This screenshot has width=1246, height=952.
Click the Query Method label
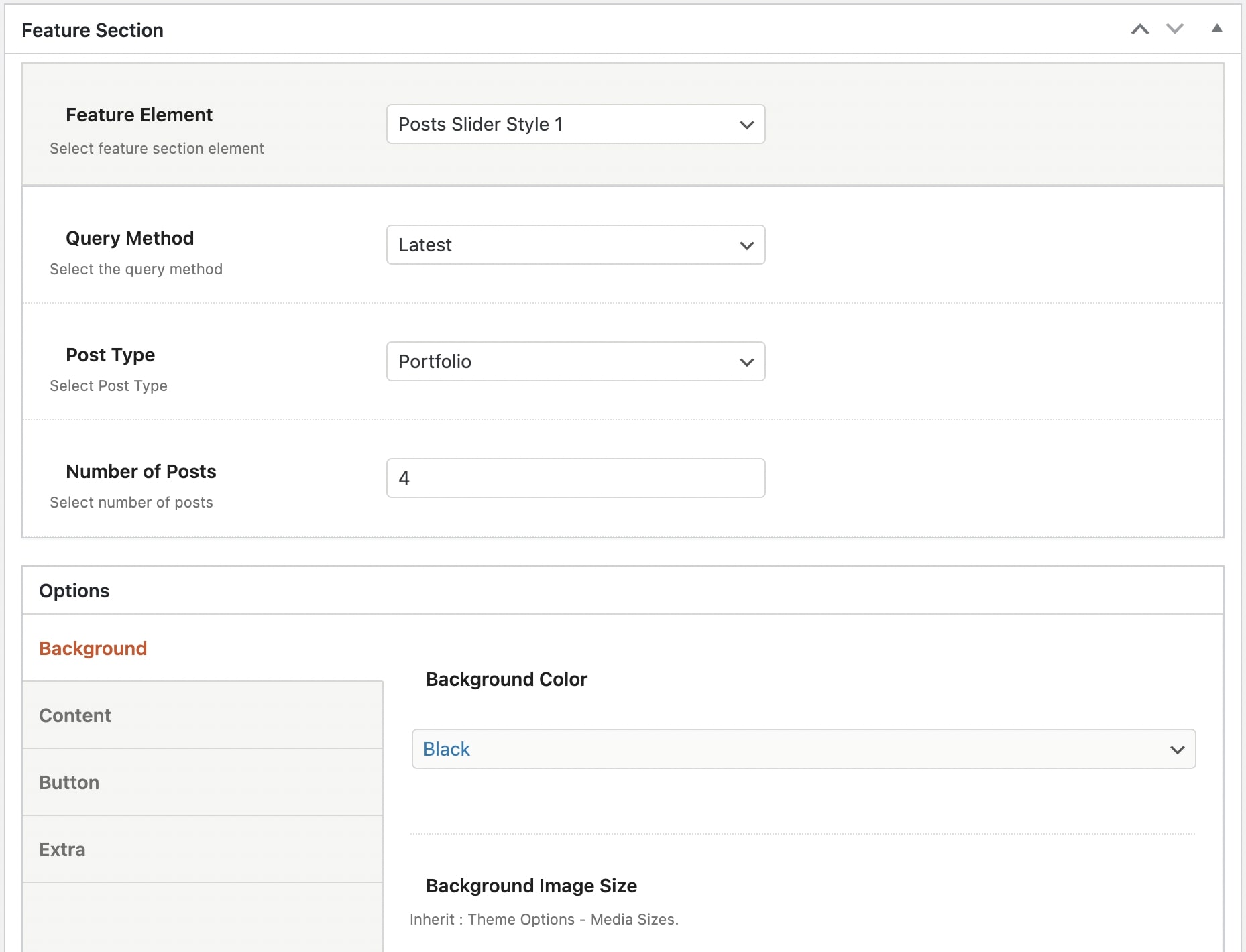point(129,238)
